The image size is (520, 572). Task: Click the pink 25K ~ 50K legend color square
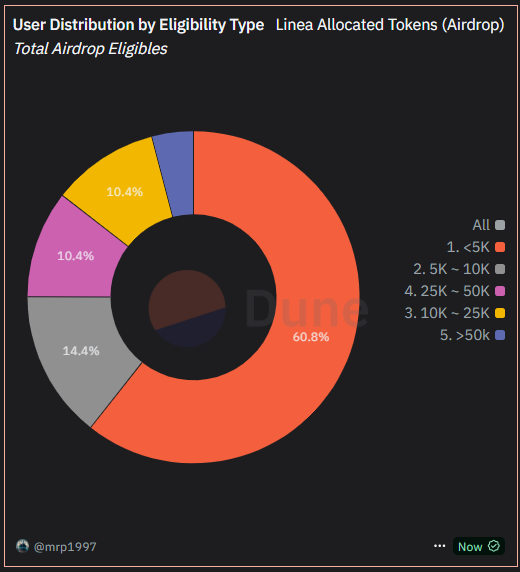[x=500, y=291]
